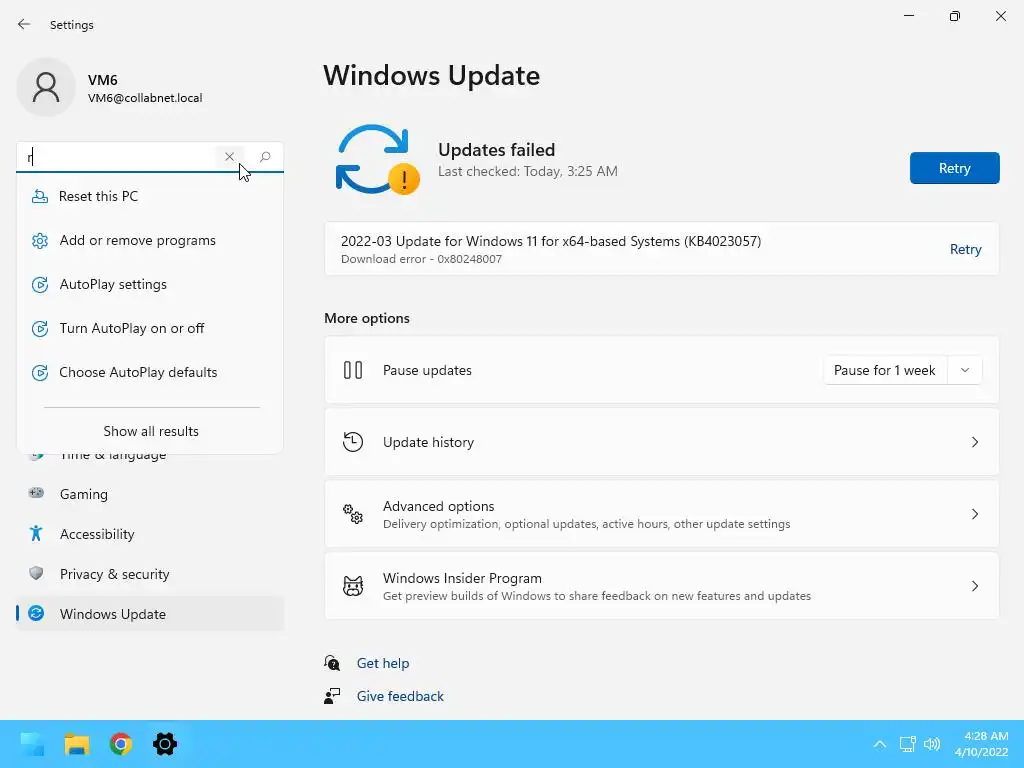Click the Gaming controller icon
This screenshot has height=768, width=1024.
point(36,493)
